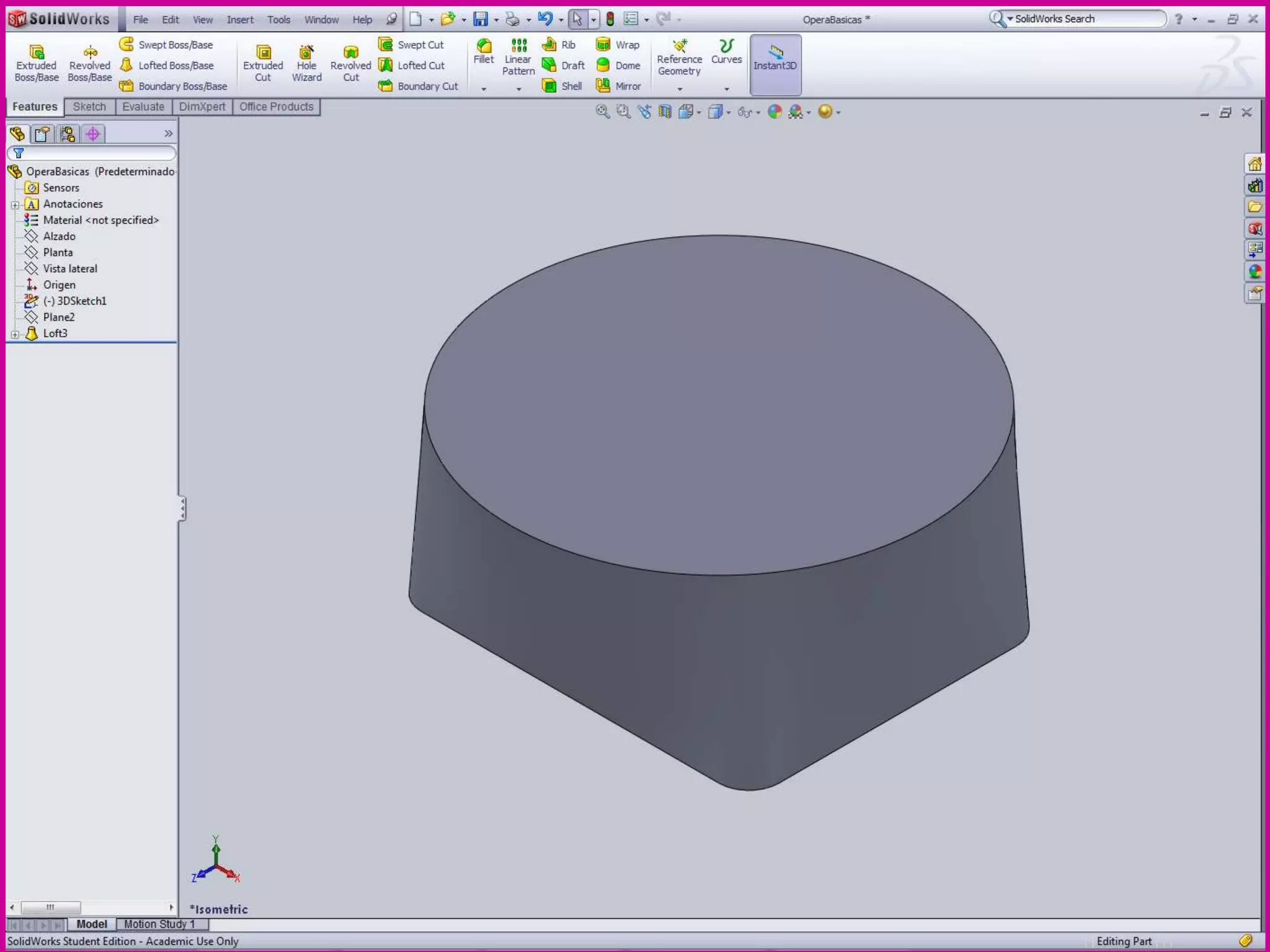The height and width of the screenshot is (952, 1270).
Task: Open the Curves dropdown arrow
Action: (x=727, y=89)
